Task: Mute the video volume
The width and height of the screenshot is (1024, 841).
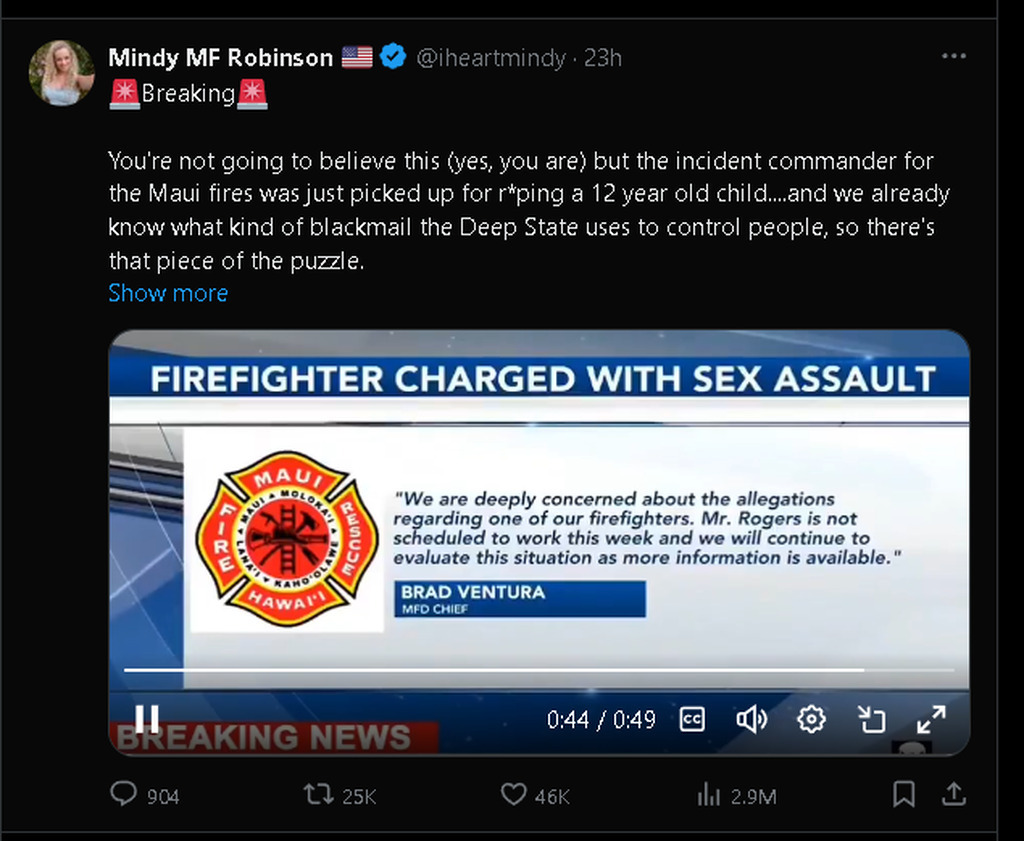Action: 751,719
